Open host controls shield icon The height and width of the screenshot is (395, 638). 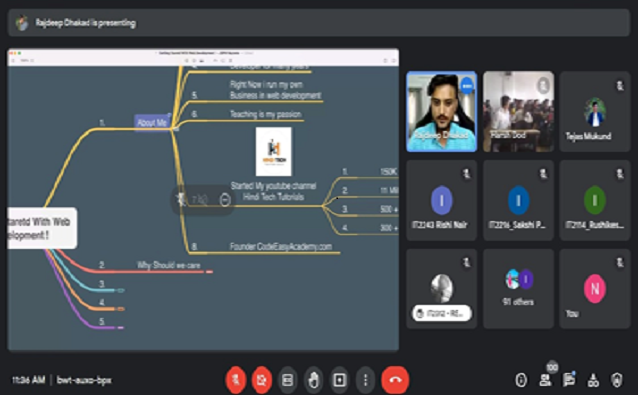tap(617, 380)
